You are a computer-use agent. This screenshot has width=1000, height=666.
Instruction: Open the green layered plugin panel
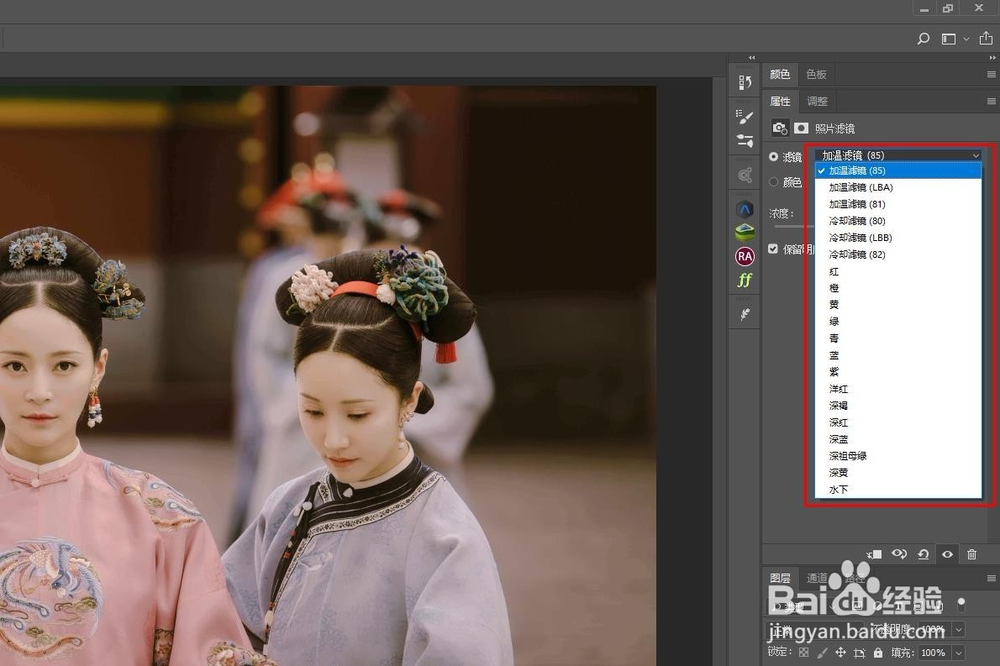[744, 232]
